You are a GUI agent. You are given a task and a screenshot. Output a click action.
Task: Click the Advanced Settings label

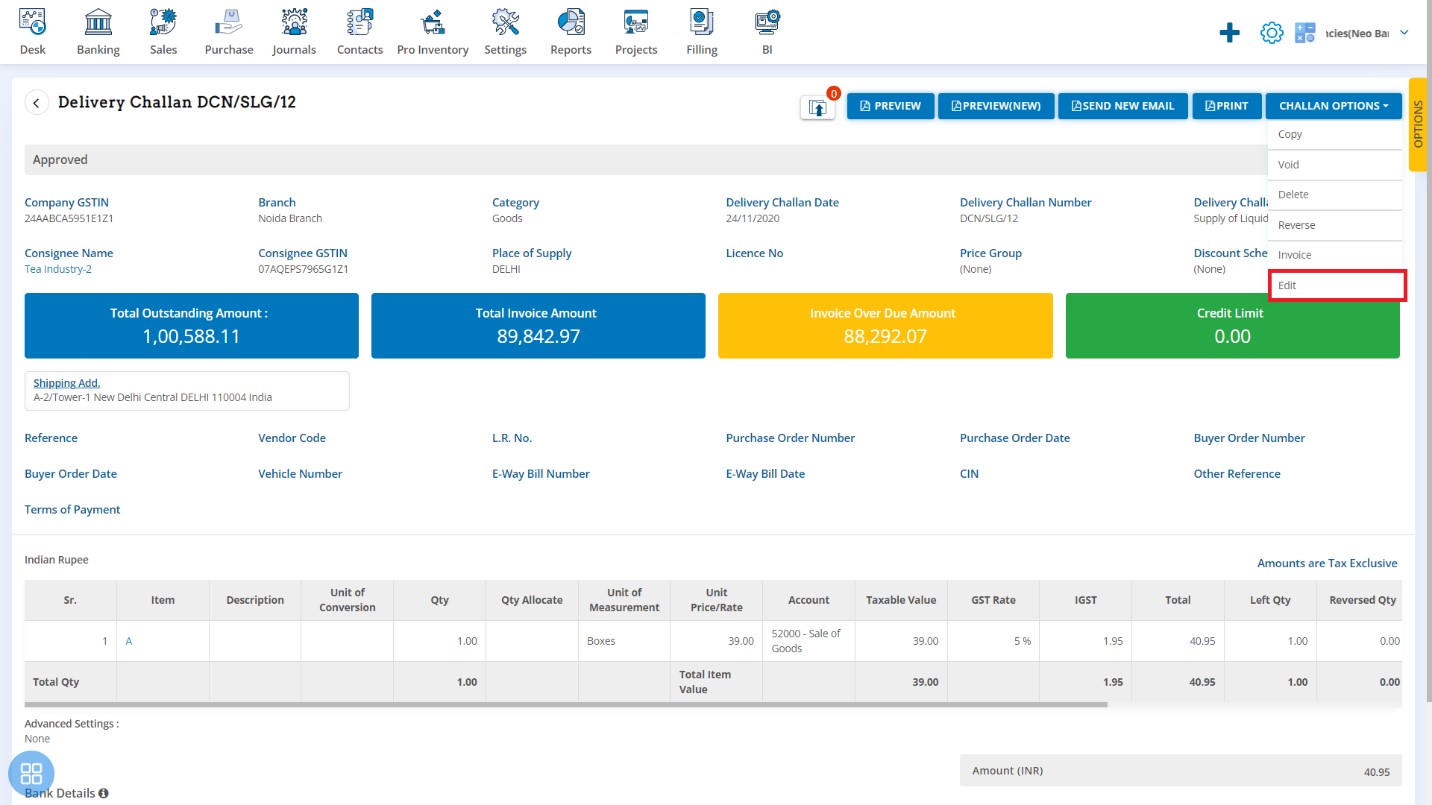coord(72,723)
